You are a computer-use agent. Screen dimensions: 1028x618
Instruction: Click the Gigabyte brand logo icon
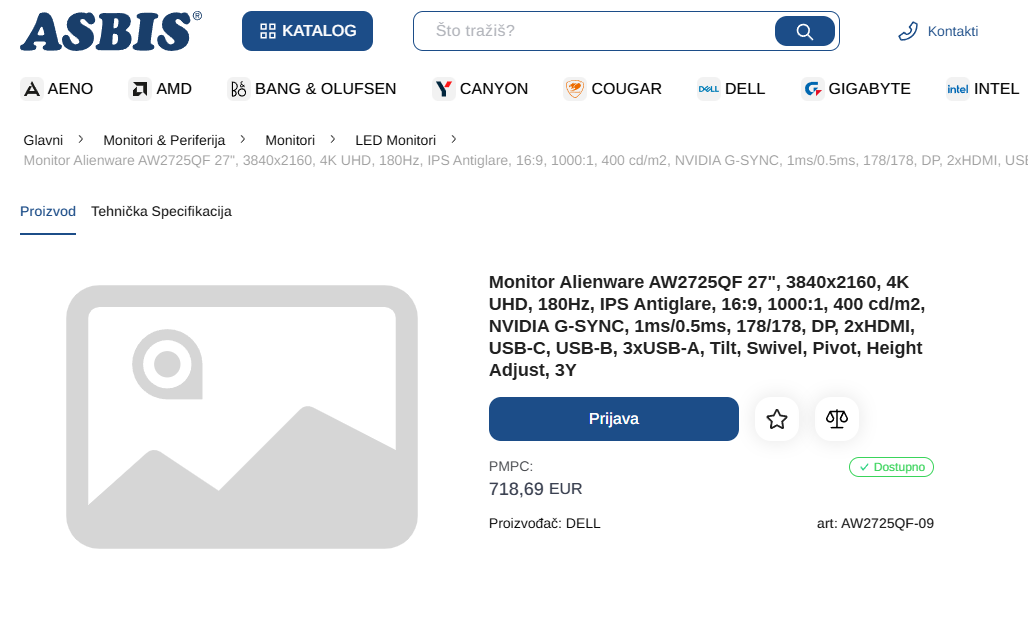click(x=813, y=88)
